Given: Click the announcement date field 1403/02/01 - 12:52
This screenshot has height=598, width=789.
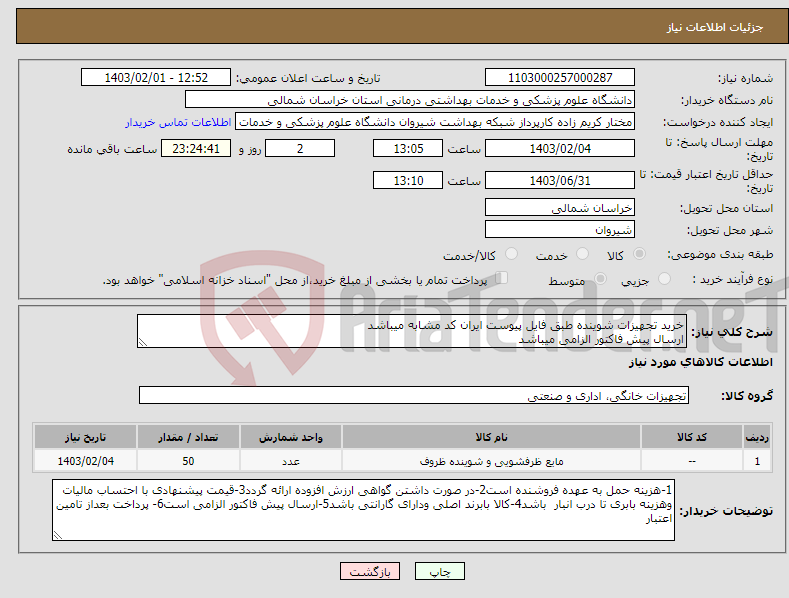Looking at the screenshot, I should [x=156, y=78].
